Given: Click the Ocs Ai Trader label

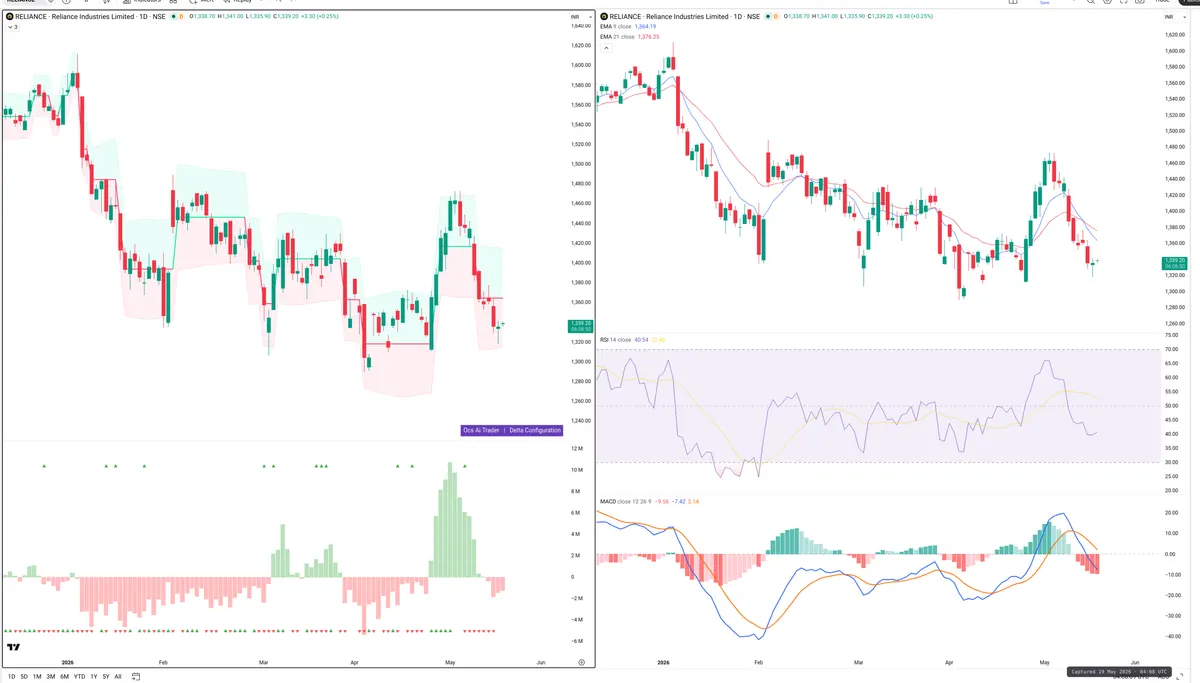Looking at the screenshot, I should [481, 430].
